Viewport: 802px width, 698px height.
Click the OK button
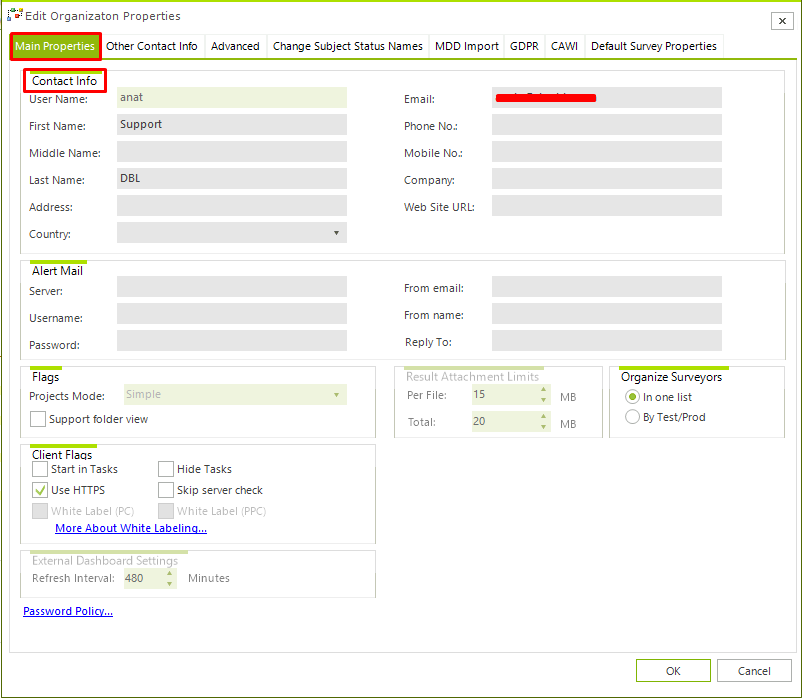673,670
